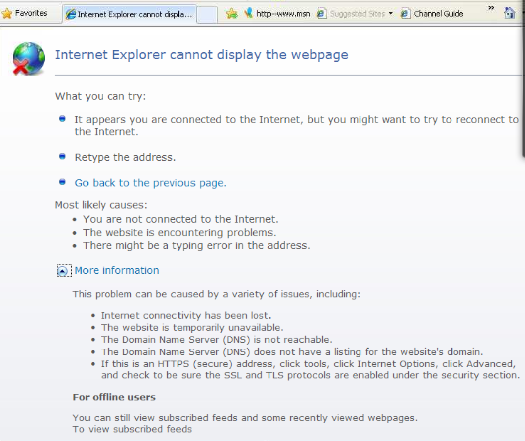Click the Add to Favorites Bar star icon
525x441 pixels.
pyautogui.click(x=231, y=14)
